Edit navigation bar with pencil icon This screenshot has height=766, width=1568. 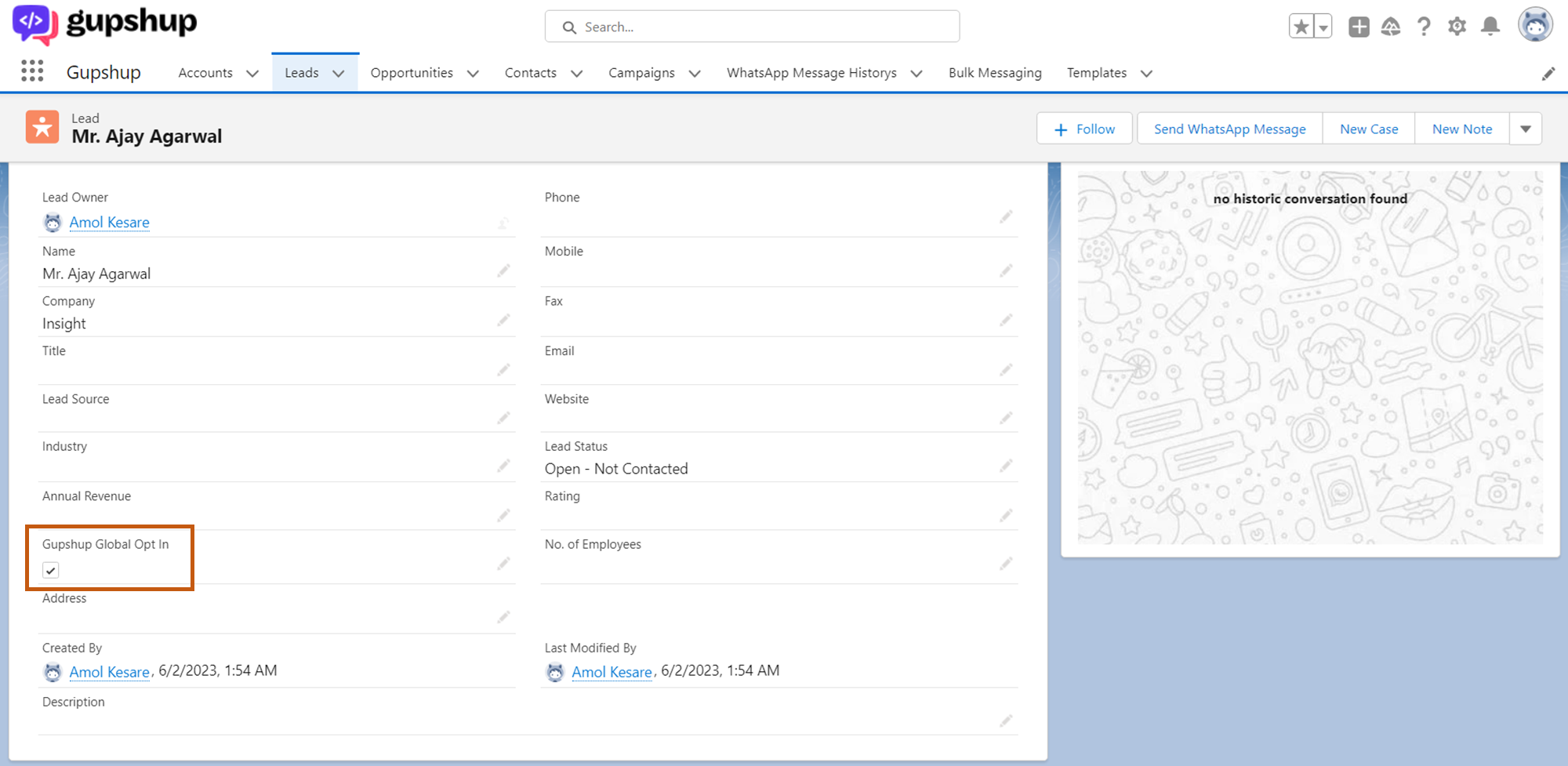pos(1548,74)
